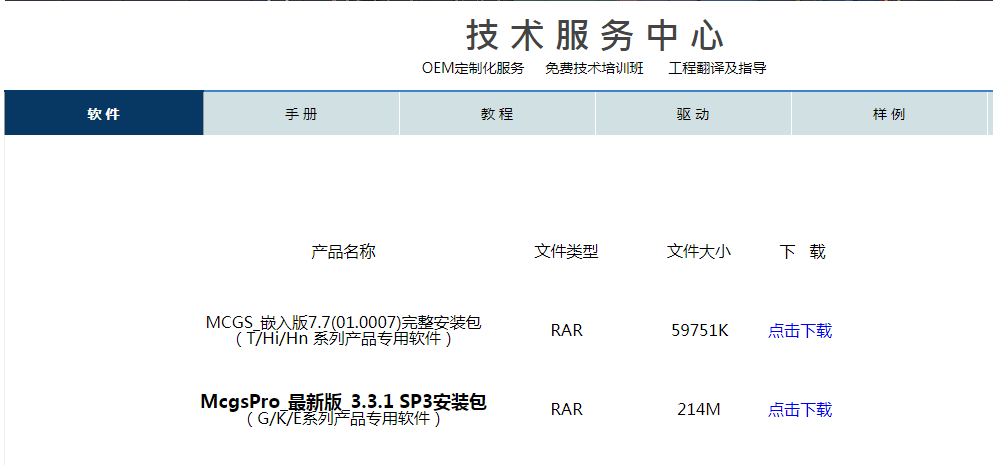
Task: Click the McgsPro 最新版 3.3.1 SP3 product name
Action: tap(343, 402)
